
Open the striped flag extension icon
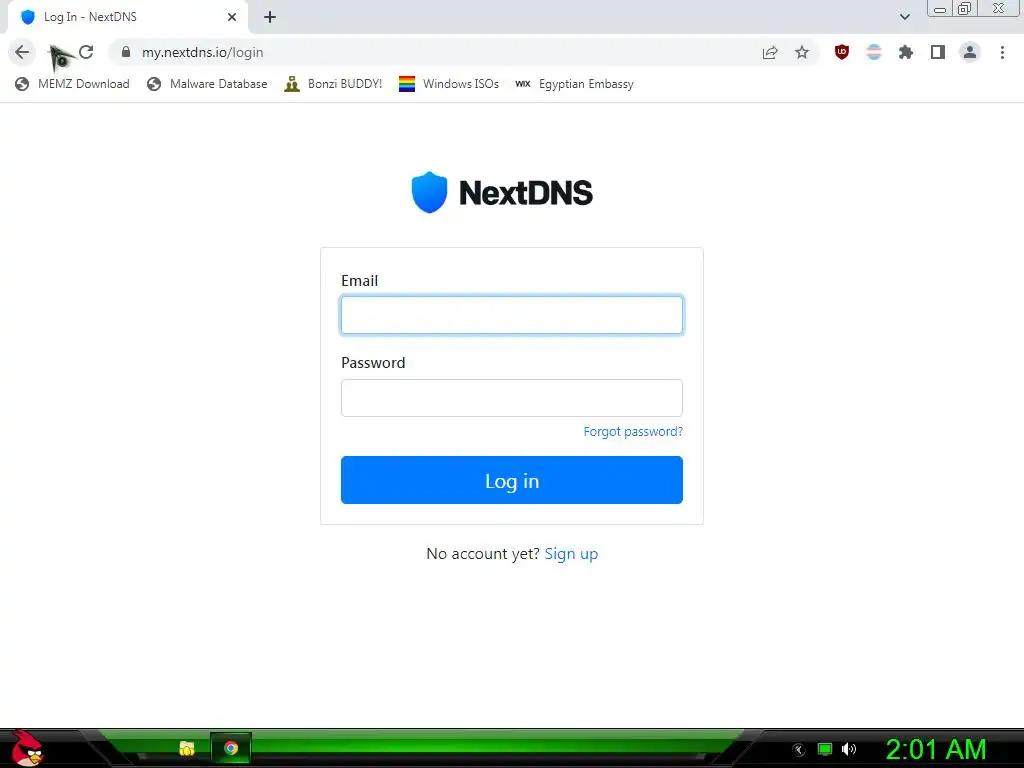tap(874, 52)
